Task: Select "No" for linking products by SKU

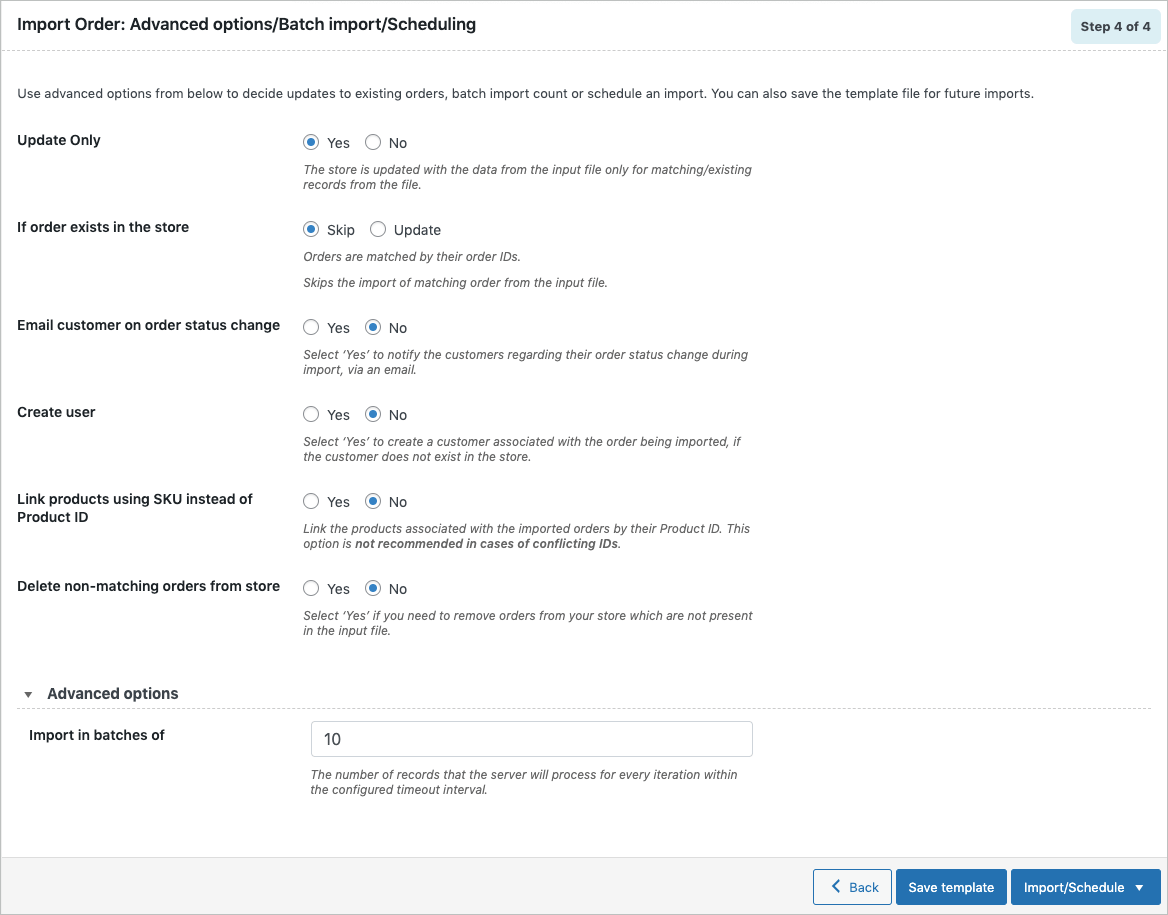Action: pos(373,501)
